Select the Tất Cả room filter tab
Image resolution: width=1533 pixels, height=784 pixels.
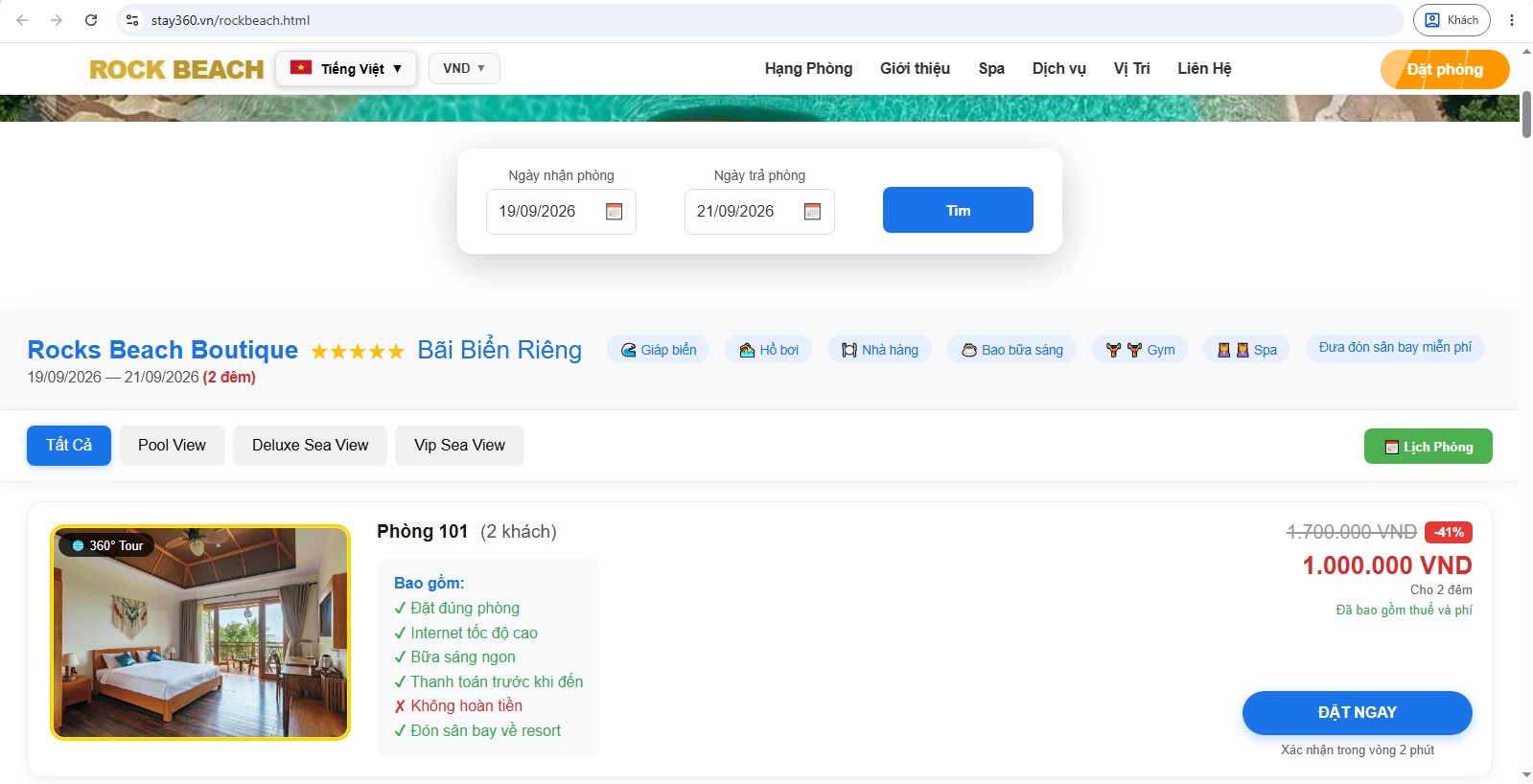[x=69, y=446]
